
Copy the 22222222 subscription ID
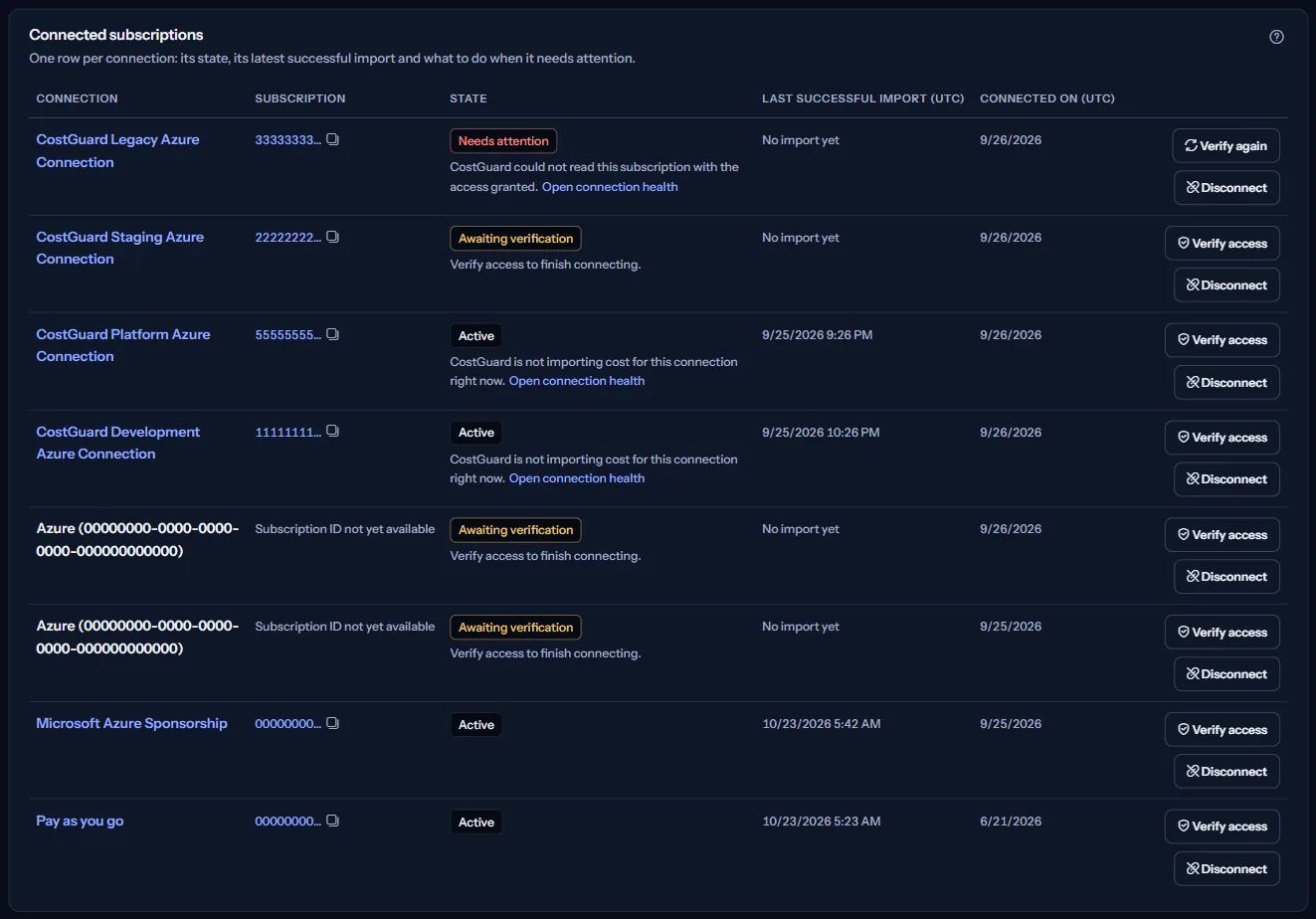332,237
